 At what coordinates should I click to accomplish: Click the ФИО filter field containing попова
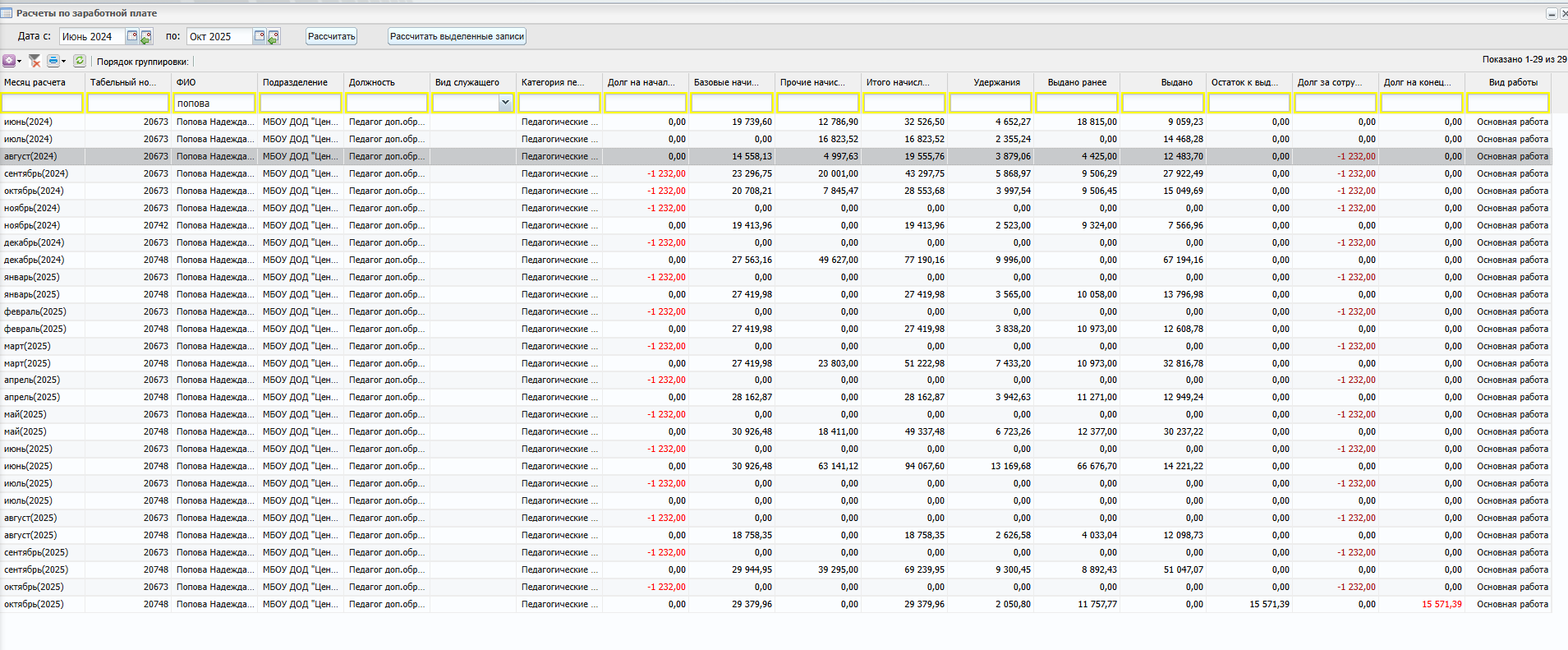214,103
